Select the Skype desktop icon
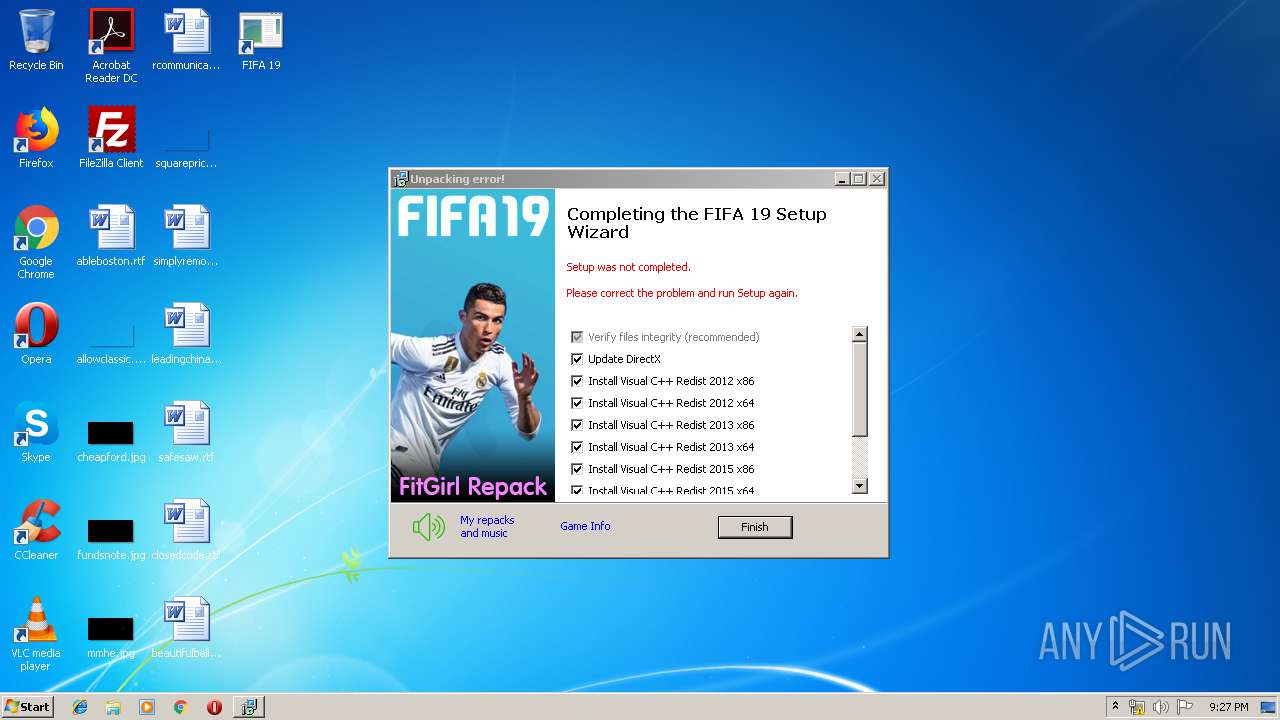The width and height of the screenshot is (1280, 720). coord(36,432)
